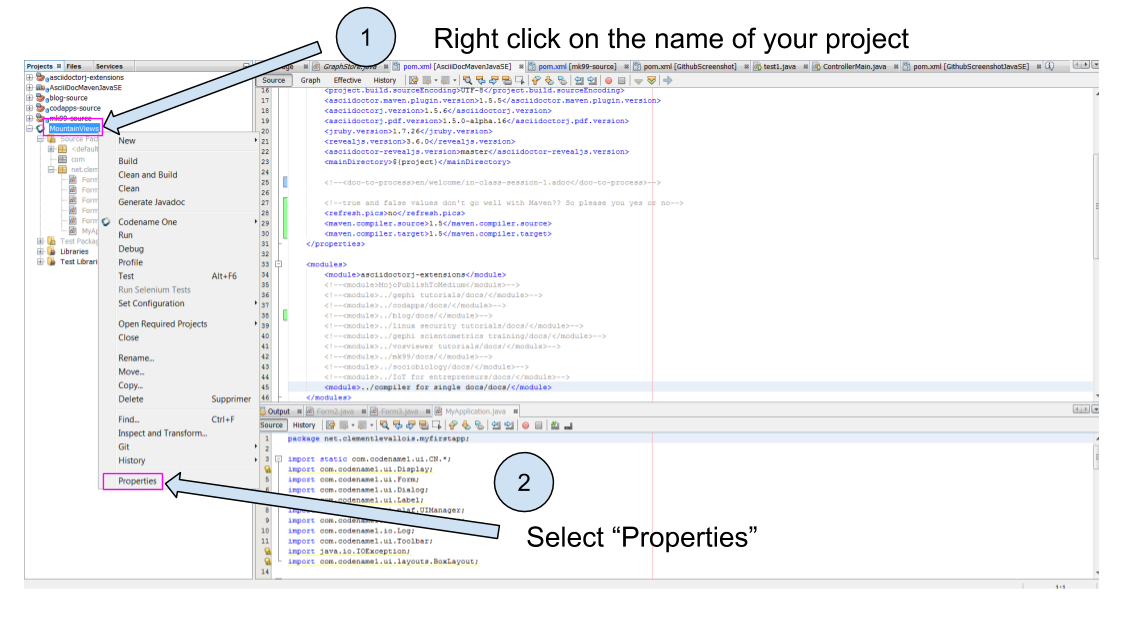Image resolution: width=1123 pixels, height=638 pixels.
Task: Click Find Next Occurrence icon in upper toolbar
Action: coord(493,81)
